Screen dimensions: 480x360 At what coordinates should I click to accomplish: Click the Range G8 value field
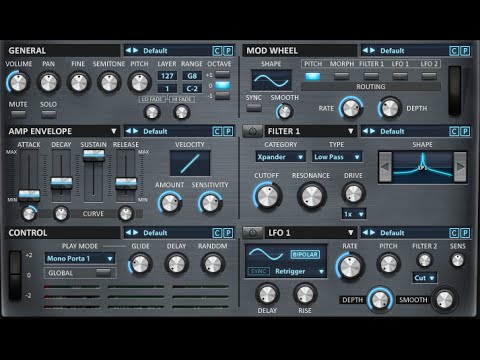click(x=192, y=76)
